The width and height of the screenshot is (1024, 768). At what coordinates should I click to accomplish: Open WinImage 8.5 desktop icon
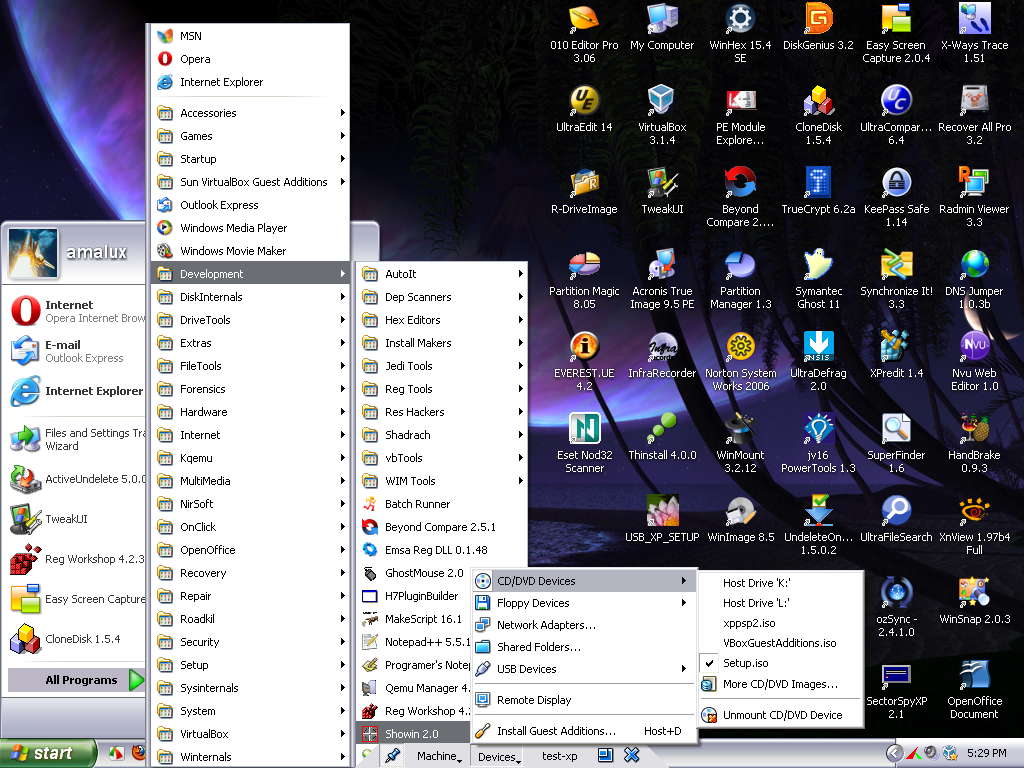pyautogui.click(x=740, y=520)
